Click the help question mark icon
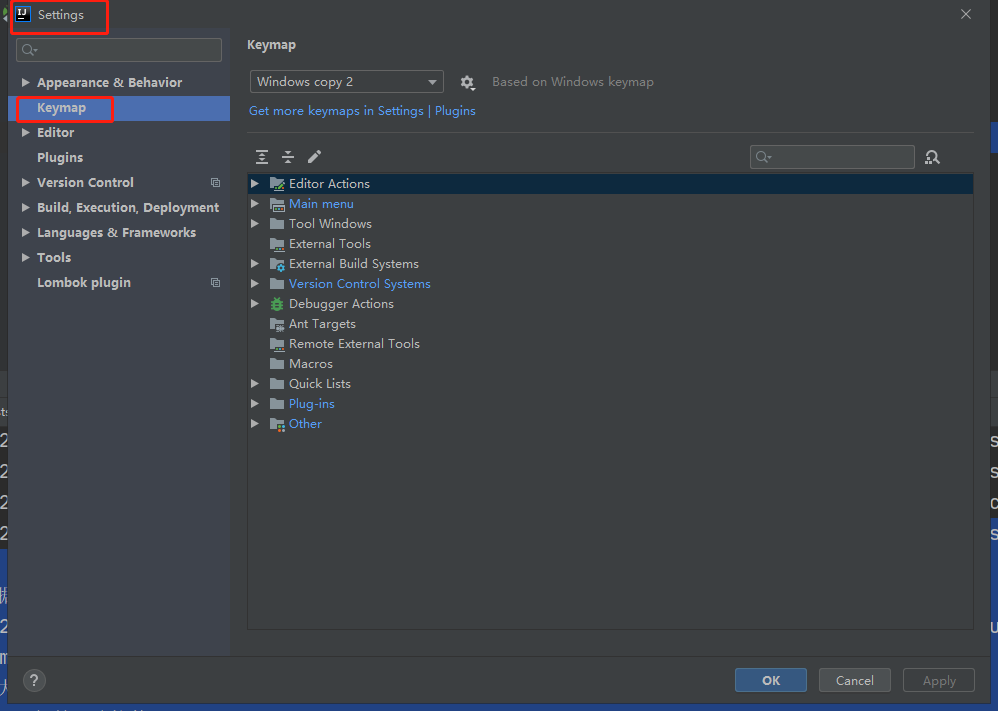Image resolution: width=998 pixels, height=711 pixels. 33,680
